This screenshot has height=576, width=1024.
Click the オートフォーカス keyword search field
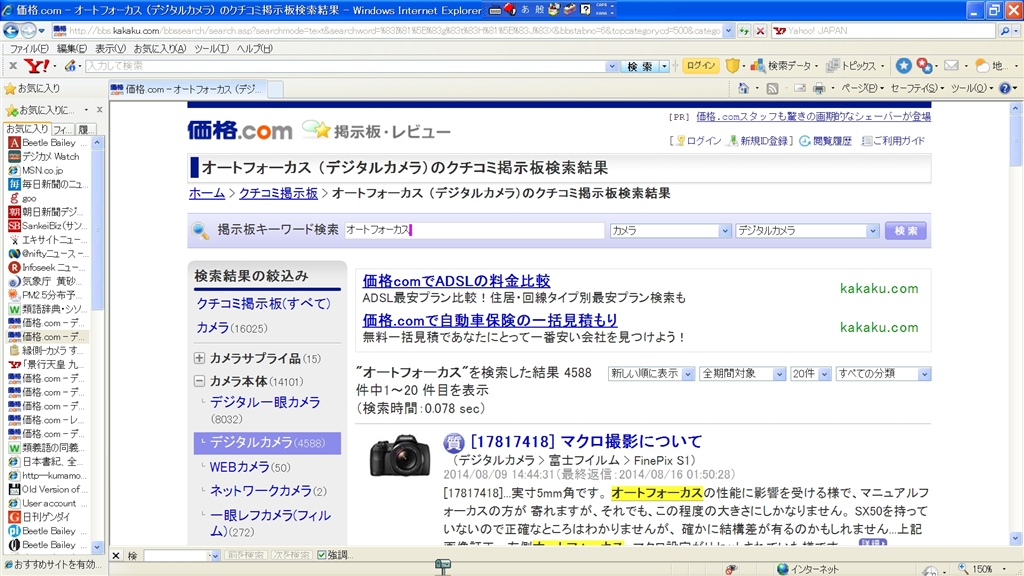[x=474, y=231]
